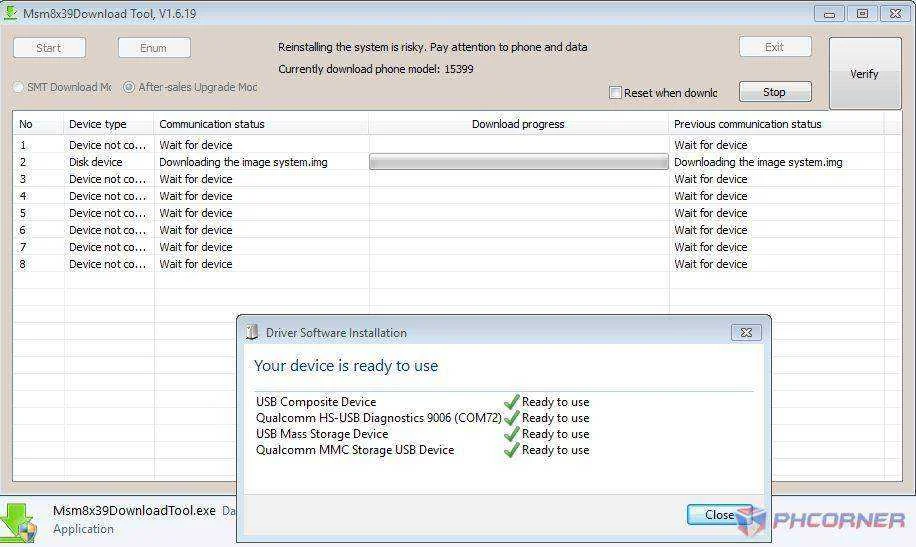Image resolution: width=916 pixels, height=547 pixels.
Task: Click 'Currently download phone model: 15399' text
Action: click(376, 69)
